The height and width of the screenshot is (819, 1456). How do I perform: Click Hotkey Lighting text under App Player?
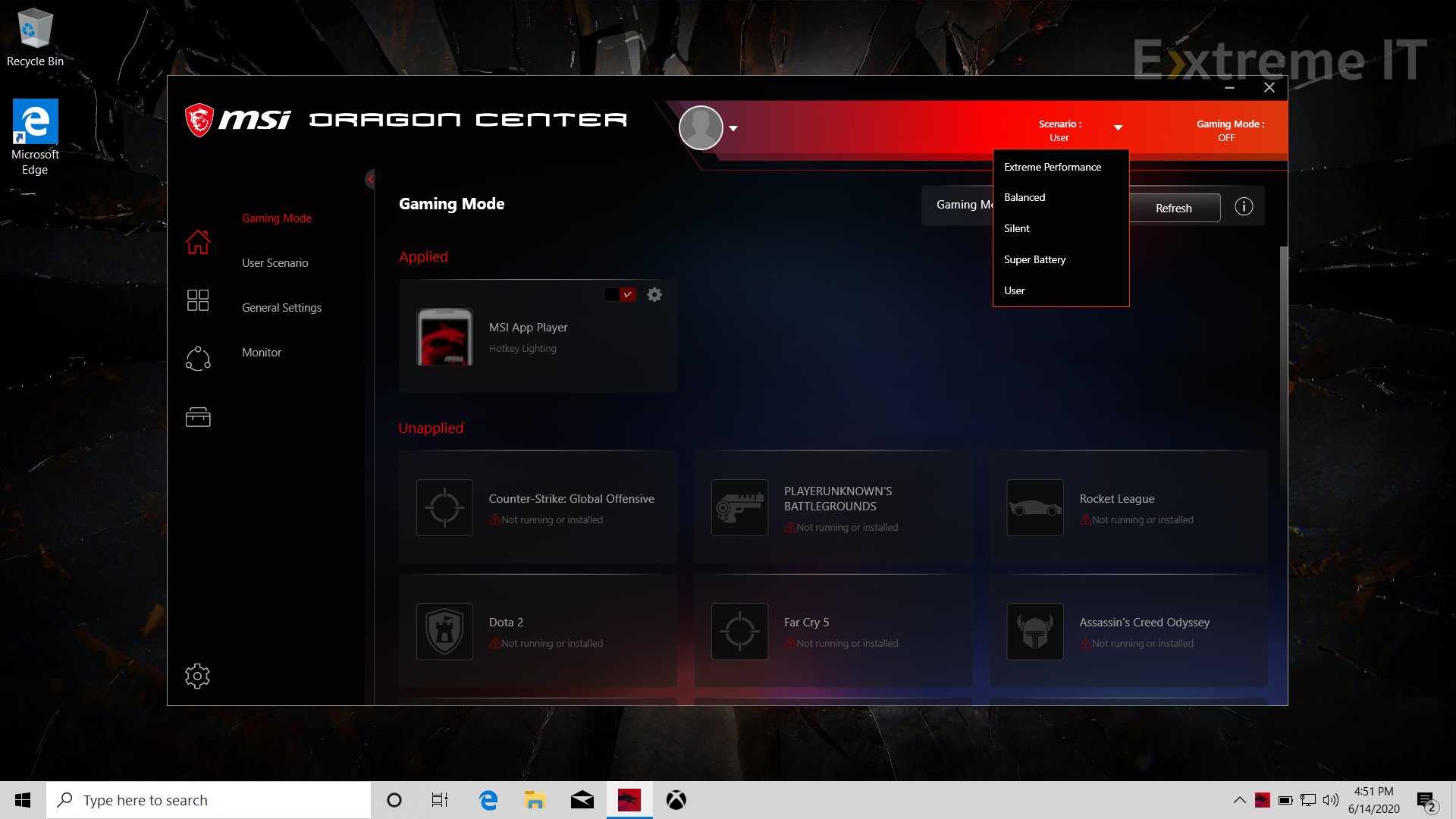522,349
